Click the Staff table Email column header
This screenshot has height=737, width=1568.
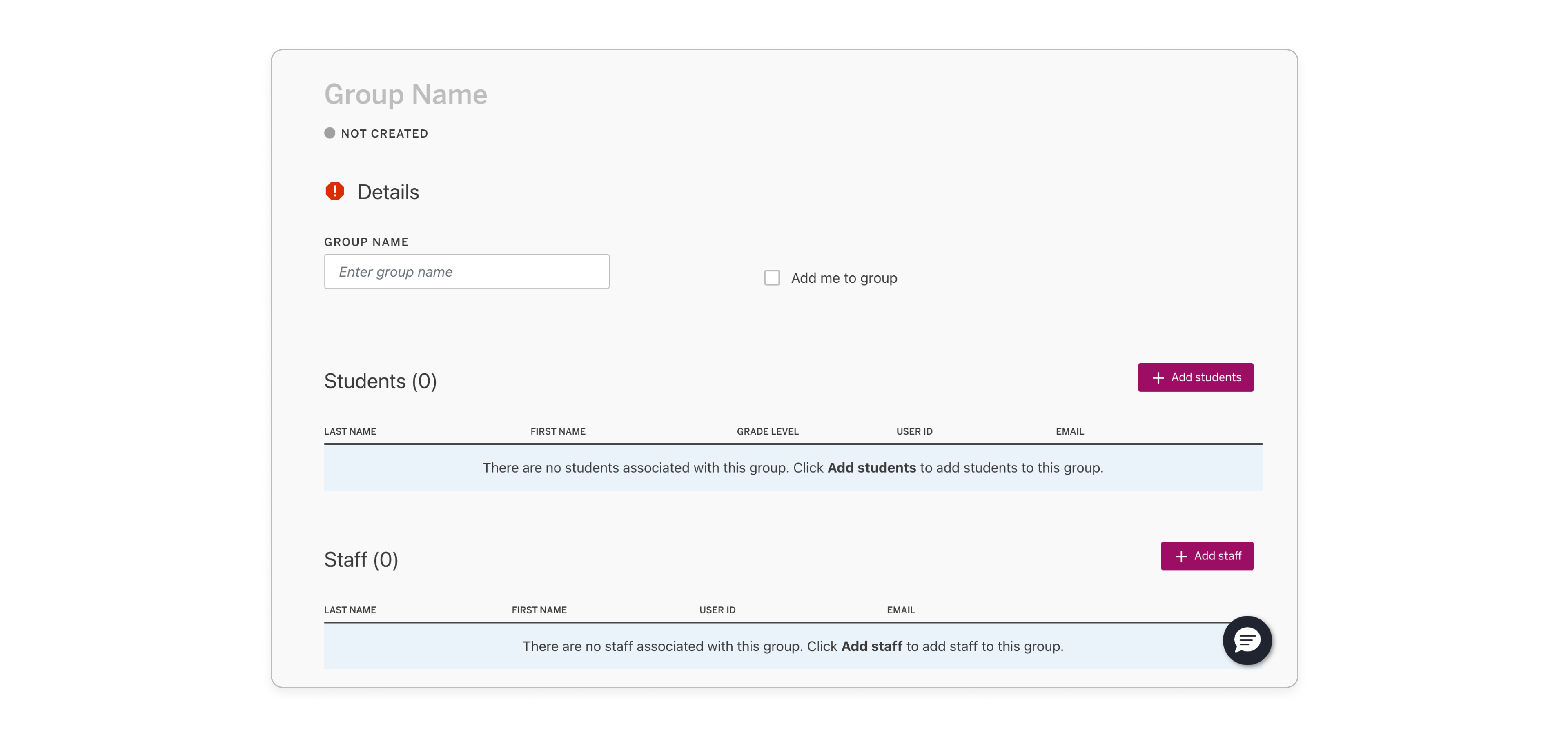(x=901, y=610)
